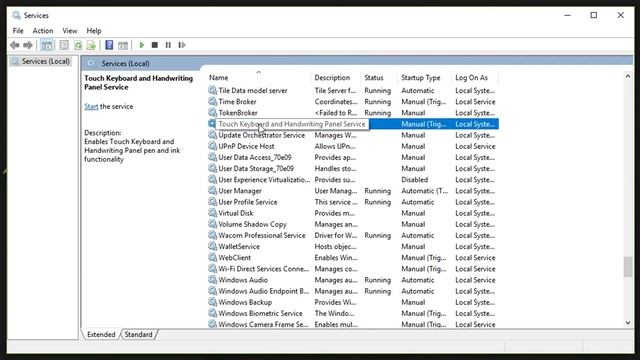Click the vertical scrollbar thumb

tap(628, 267)
